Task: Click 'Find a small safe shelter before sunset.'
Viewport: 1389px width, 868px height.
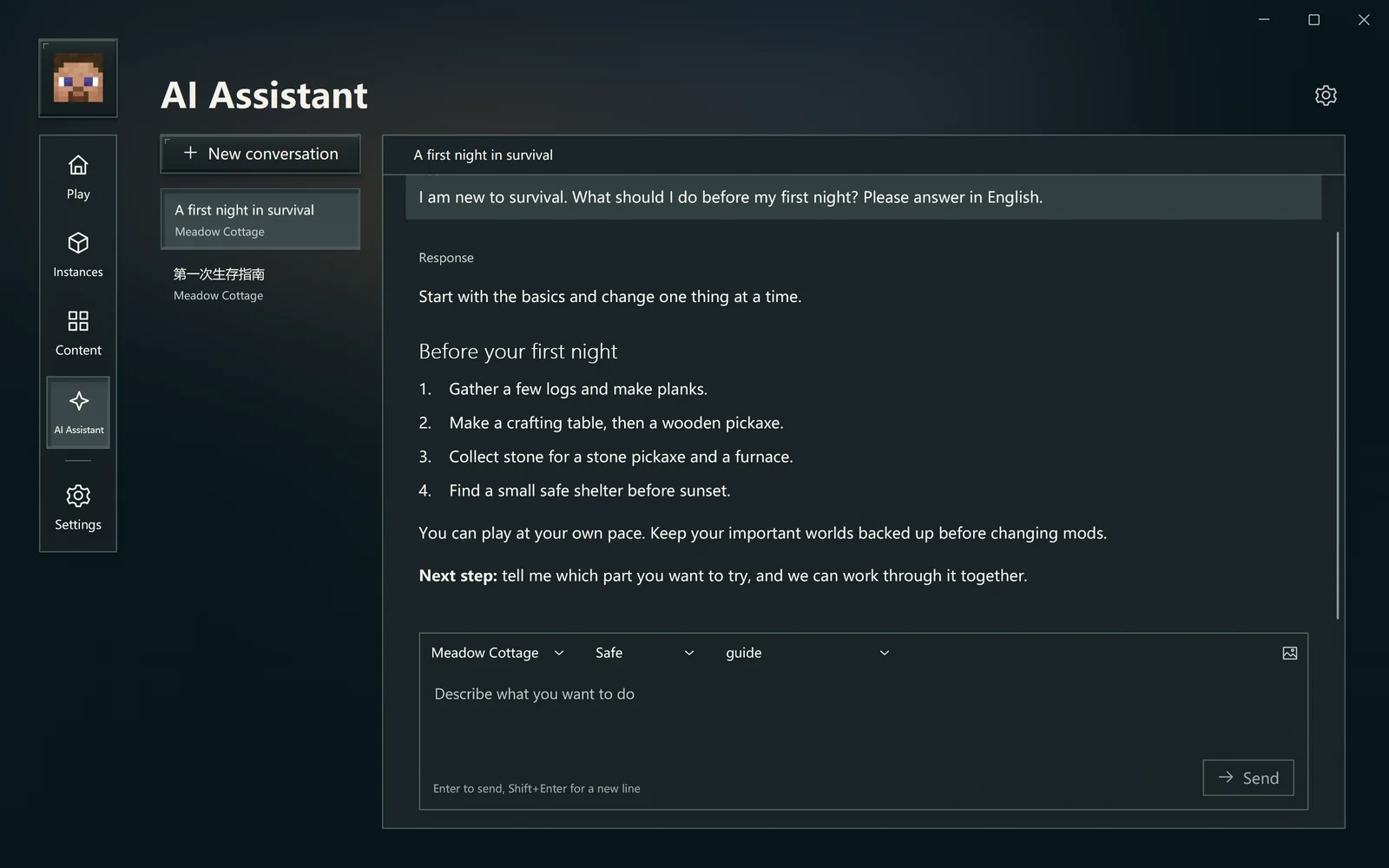Action: pyautogui.click(x=589, y=490)
